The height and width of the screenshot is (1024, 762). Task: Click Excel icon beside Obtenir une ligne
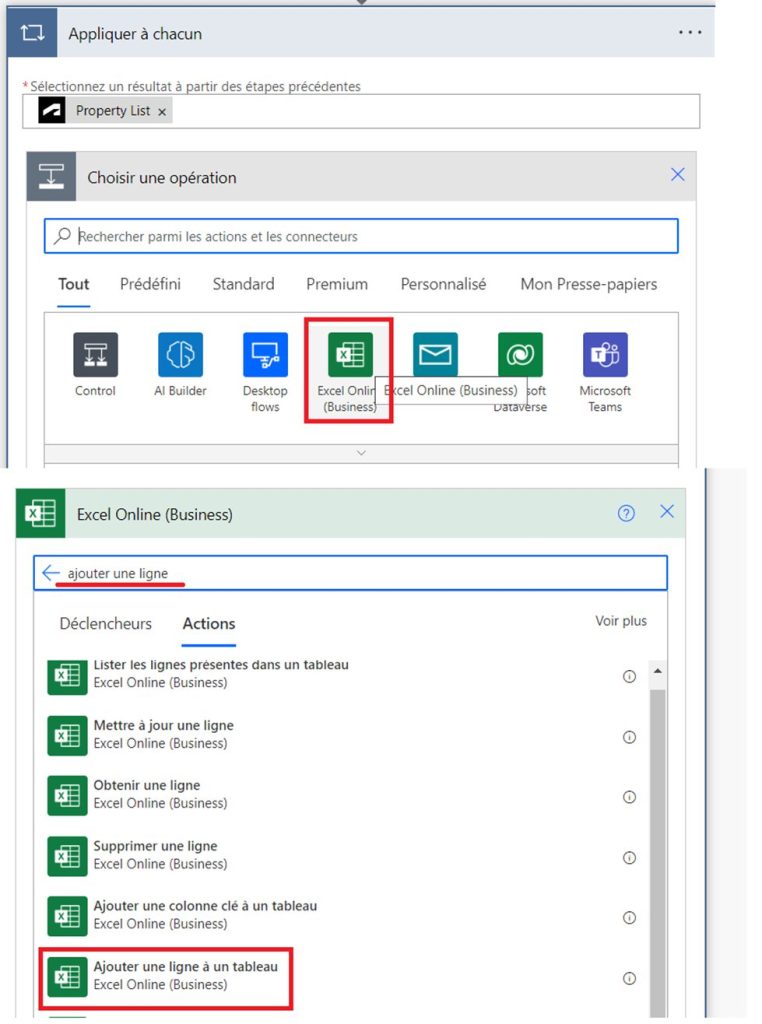click(67, 795)
